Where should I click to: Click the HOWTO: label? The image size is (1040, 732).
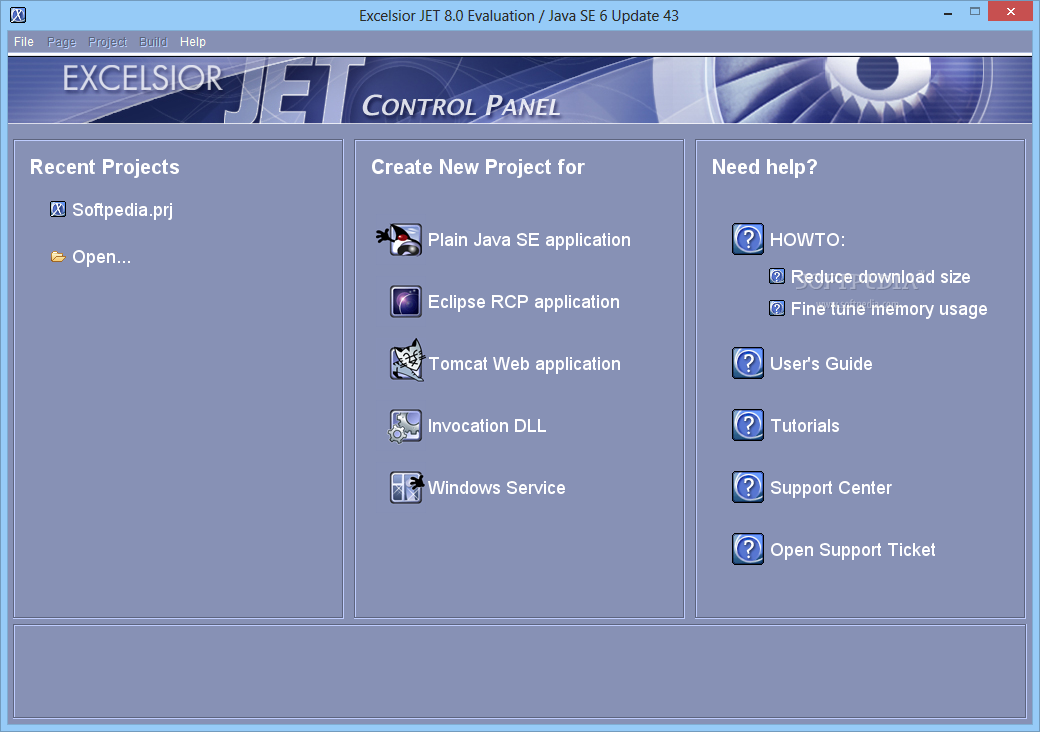[x=807, y=240]
